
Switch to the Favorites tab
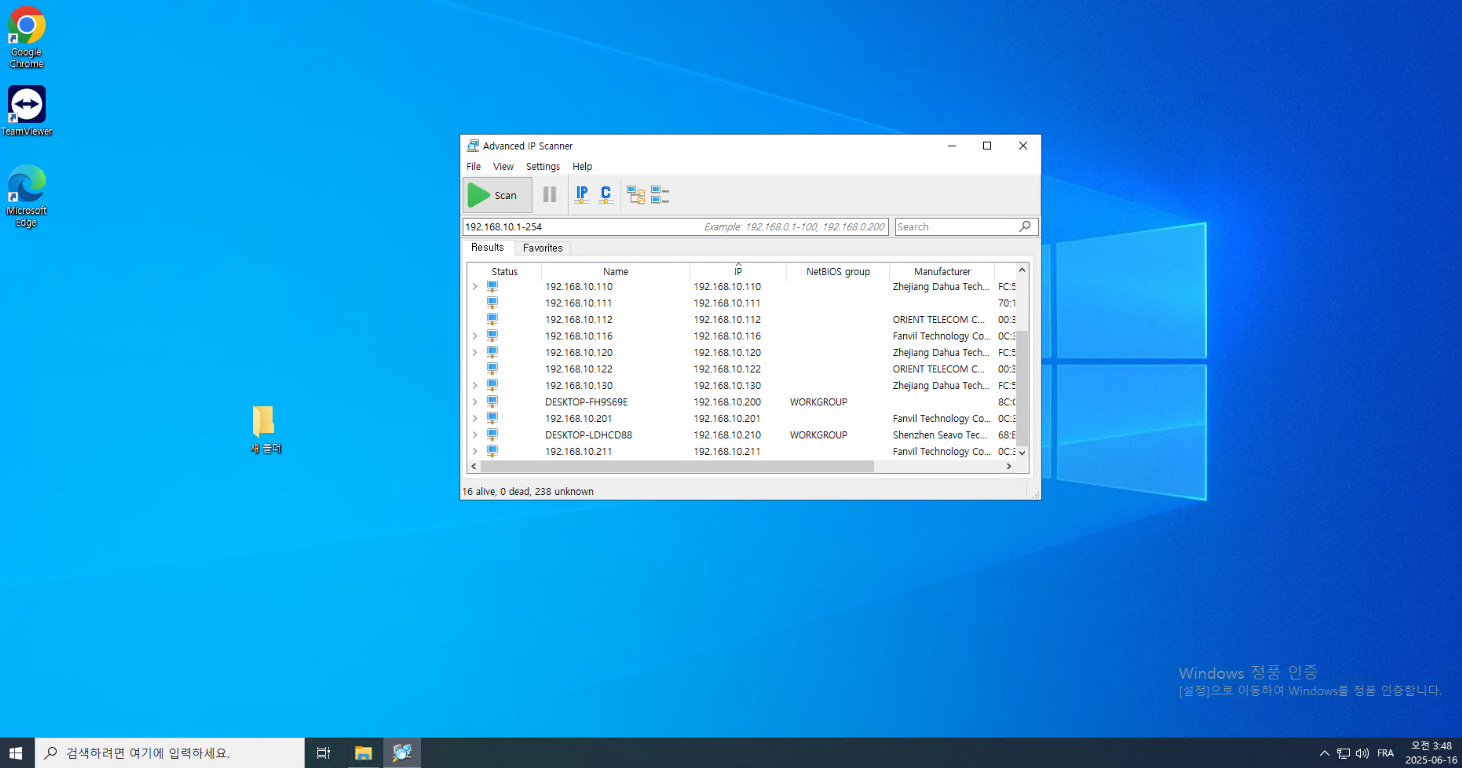click(543, 248)
